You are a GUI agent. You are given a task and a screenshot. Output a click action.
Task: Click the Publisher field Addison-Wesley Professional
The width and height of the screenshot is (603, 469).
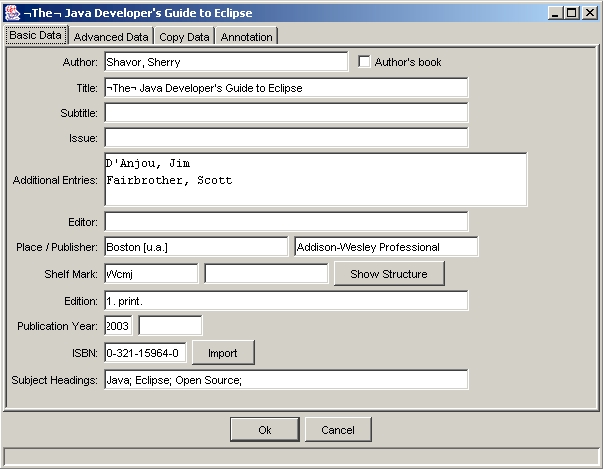pos(386,246)
